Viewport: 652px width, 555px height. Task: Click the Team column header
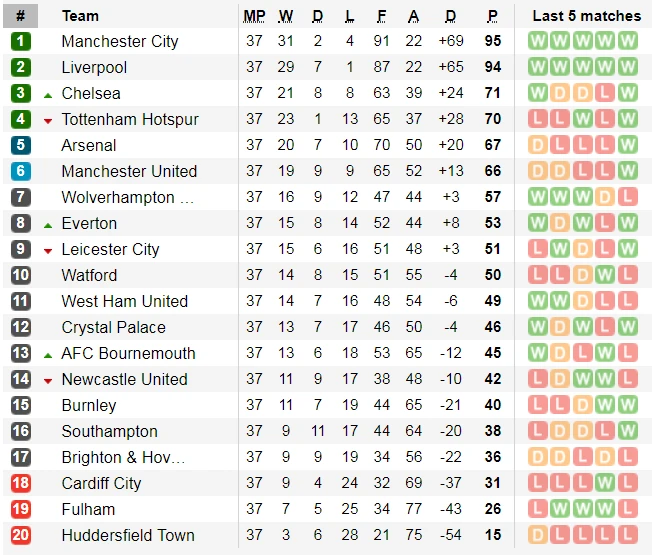[x=80, y=16]
